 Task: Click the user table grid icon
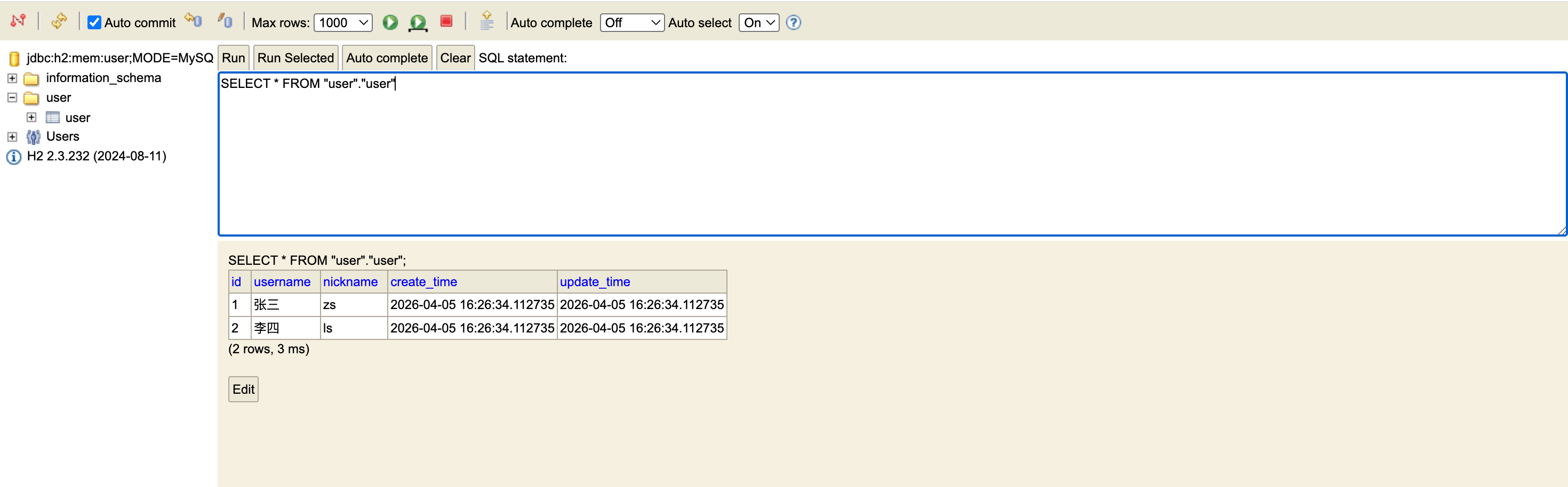pyautogui.click(x=53, y=117)
